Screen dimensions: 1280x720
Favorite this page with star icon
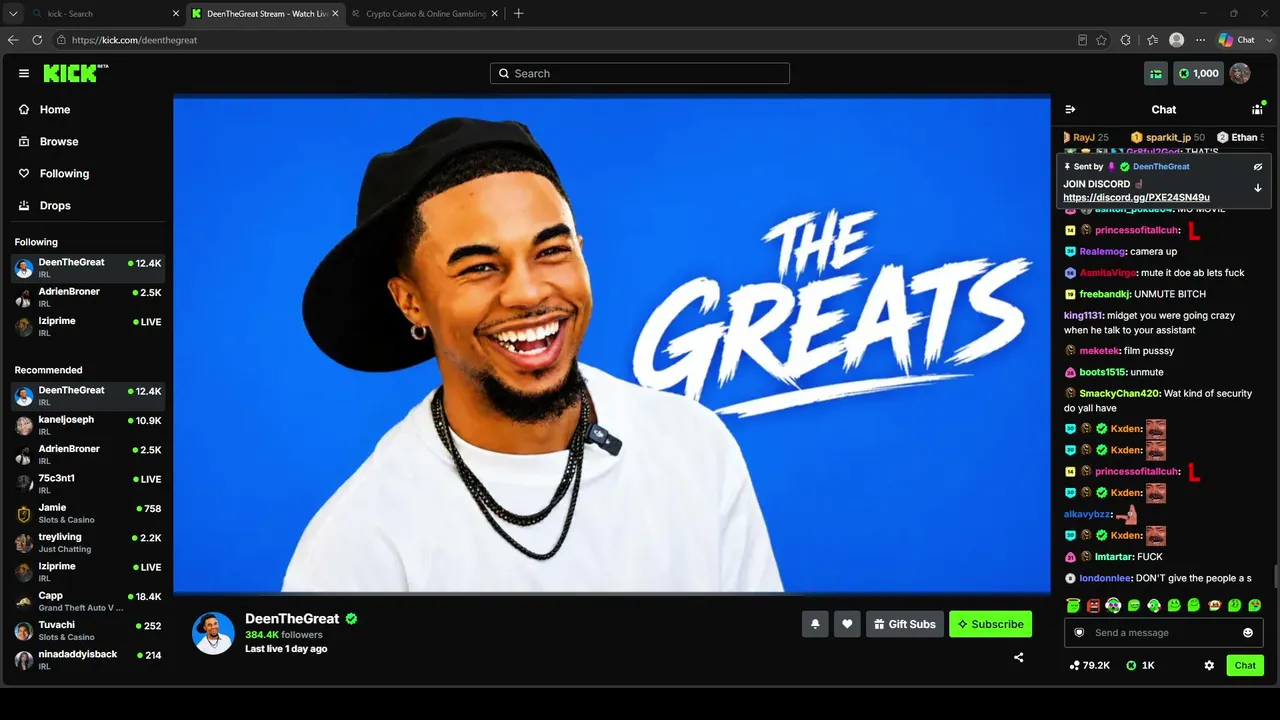1101,40
